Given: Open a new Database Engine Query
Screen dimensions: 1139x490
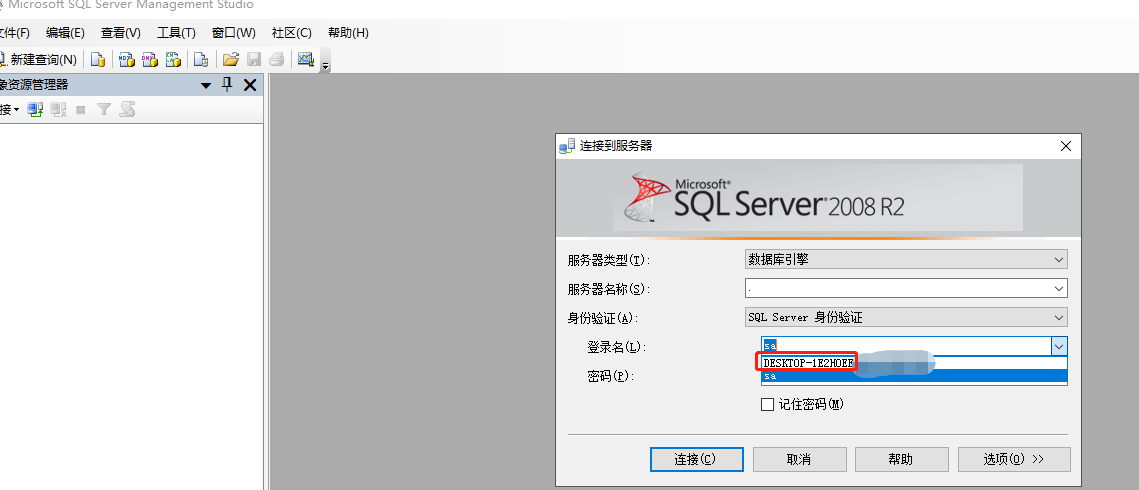Looking at the screenshot, I should pos(97,60).
